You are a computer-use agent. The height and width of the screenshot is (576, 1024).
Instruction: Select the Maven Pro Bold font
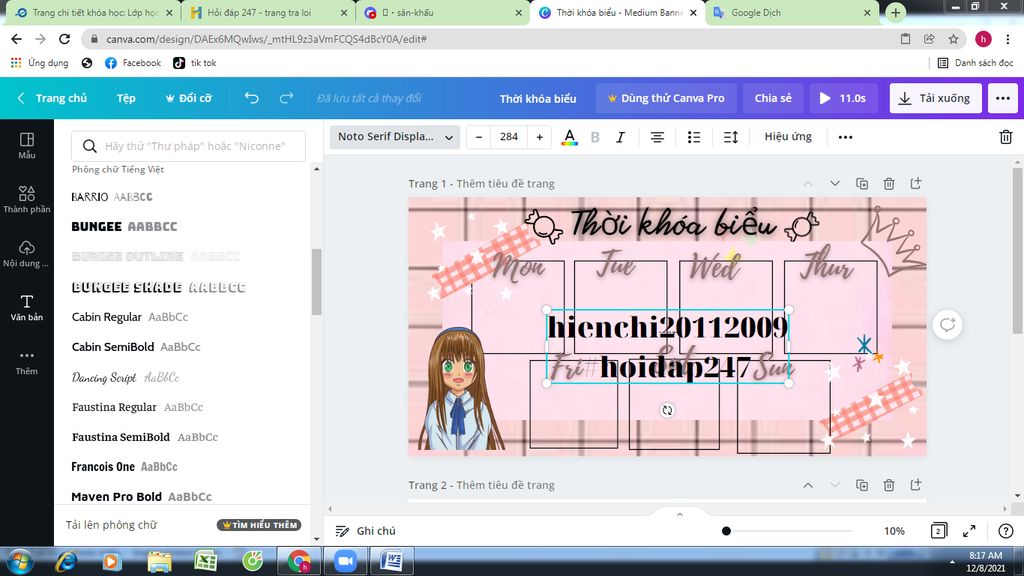click(x=141, y=497)
